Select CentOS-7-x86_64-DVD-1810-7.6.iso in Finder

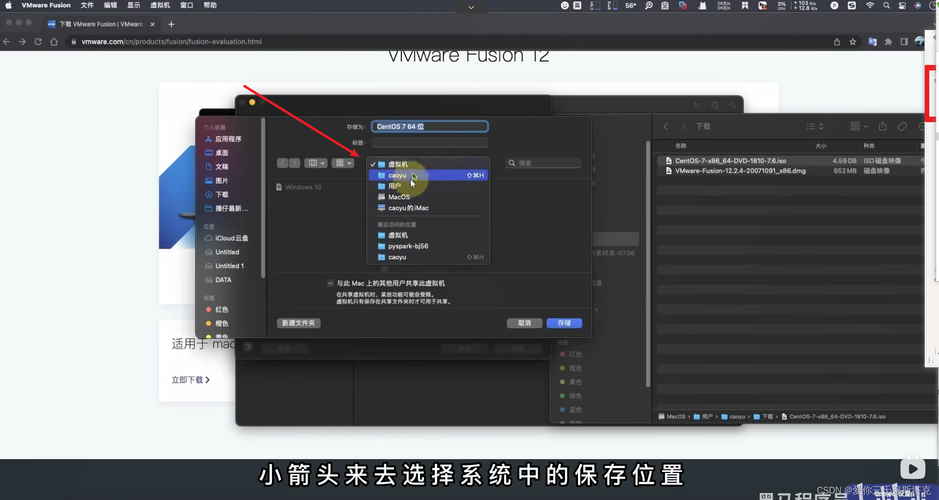click(x=730, y=160)
